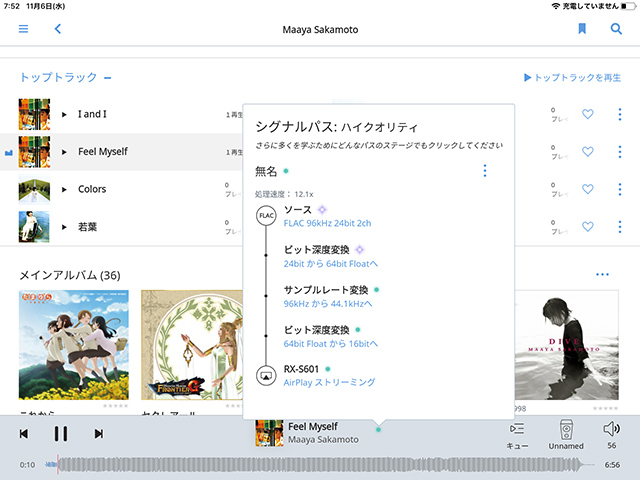Favorite the Feel Myself track heart
The width and height of the screenshot is (640, 480).
tap(587, 152)
